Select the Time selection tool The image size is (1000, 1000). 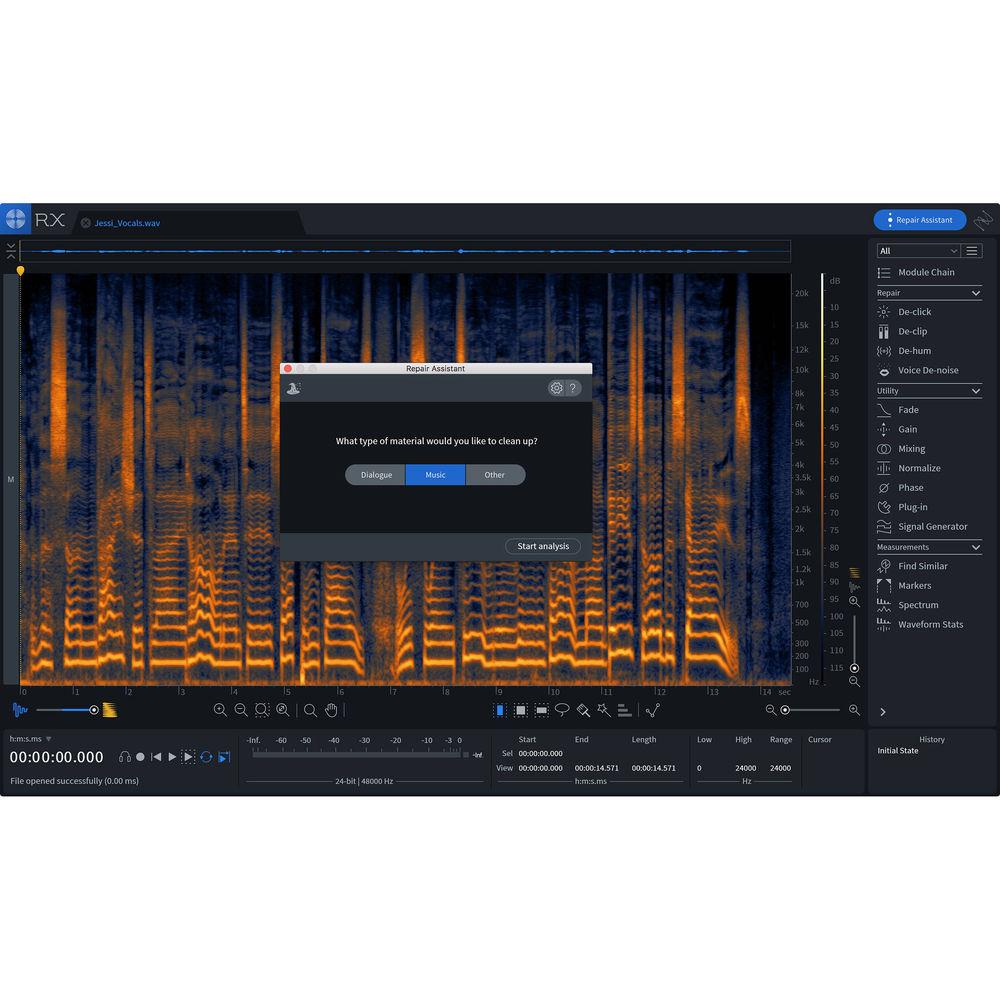click(499, 710)
